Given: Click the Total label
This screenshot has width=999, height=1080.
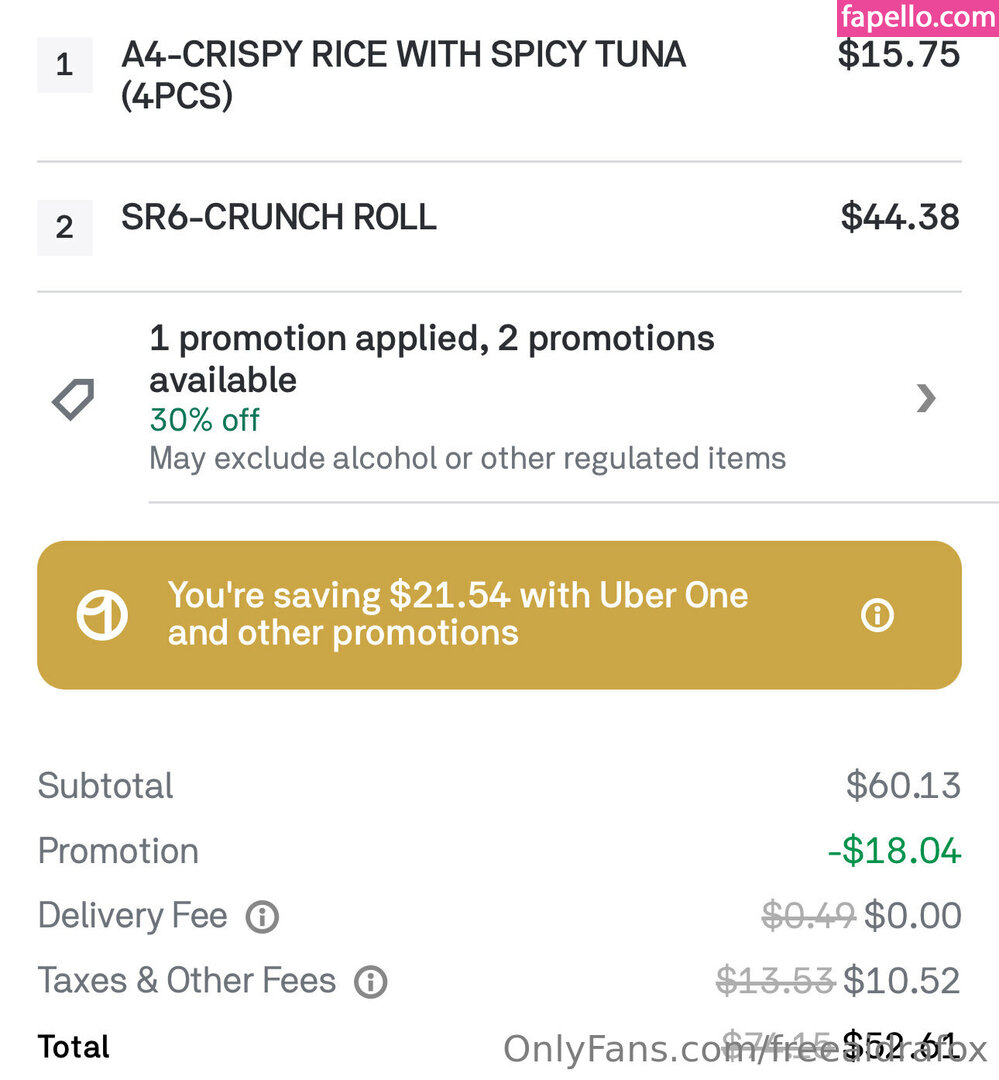Looking at the screenshot, I should (x=74, y=1047).
